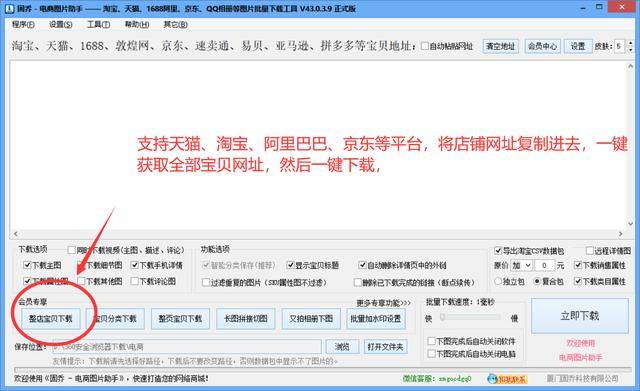Click scrollbar down arrow in address box

tap(631, 224)
